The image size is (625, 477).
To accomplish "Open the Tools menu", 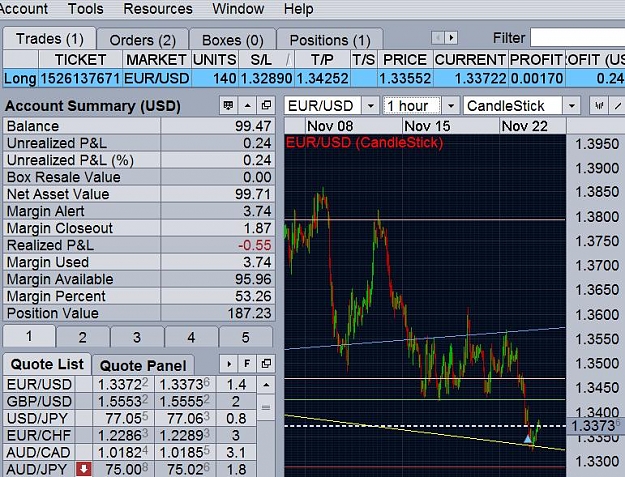I will pyautogui.click(x=85, y=9).
